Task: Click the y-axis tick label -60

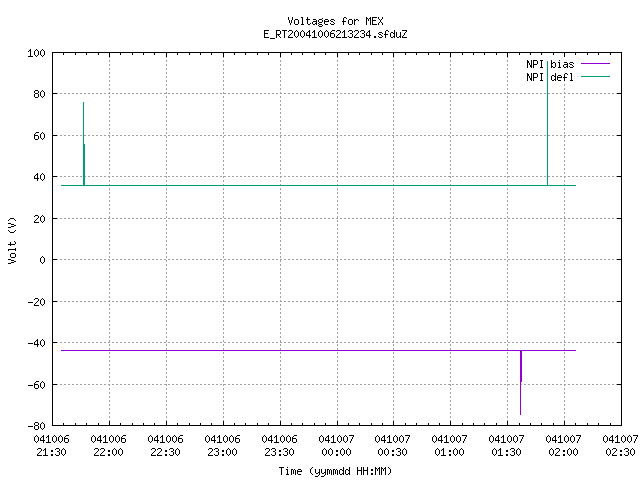Action: [x=36, y=385]
